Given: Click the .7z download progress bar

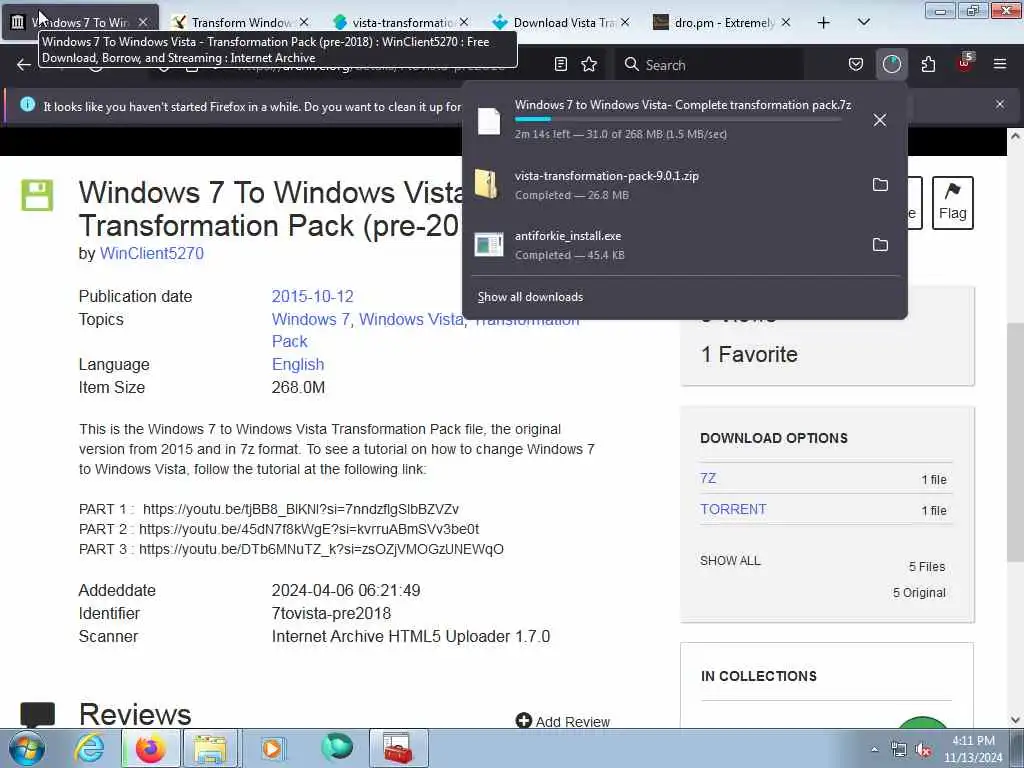Looking at the screenshot, I should 678,119.
